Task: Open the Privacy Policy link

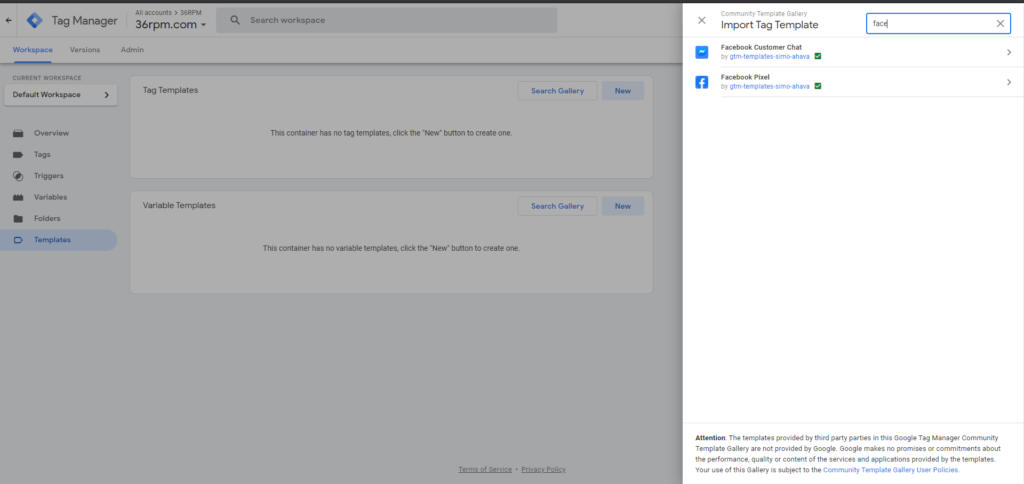Action: (543, 470)
